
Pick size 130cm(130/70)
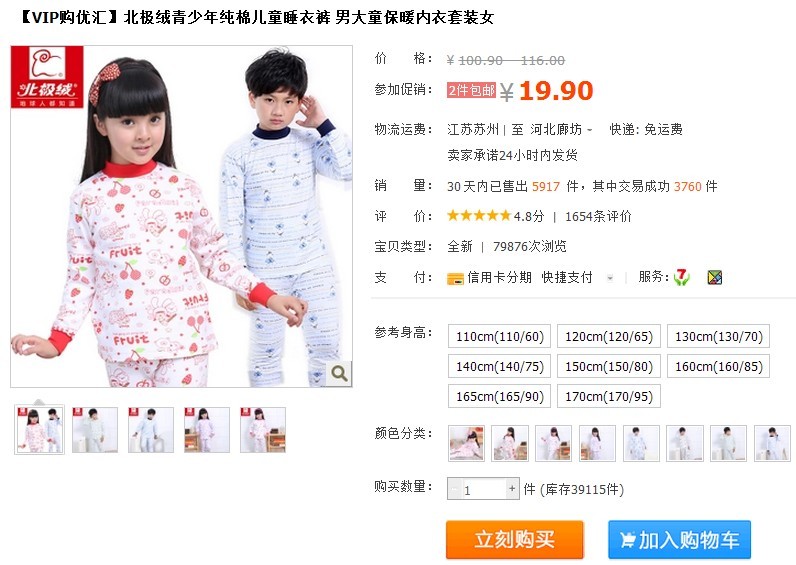pyautogui.click(x=718, y=336)
